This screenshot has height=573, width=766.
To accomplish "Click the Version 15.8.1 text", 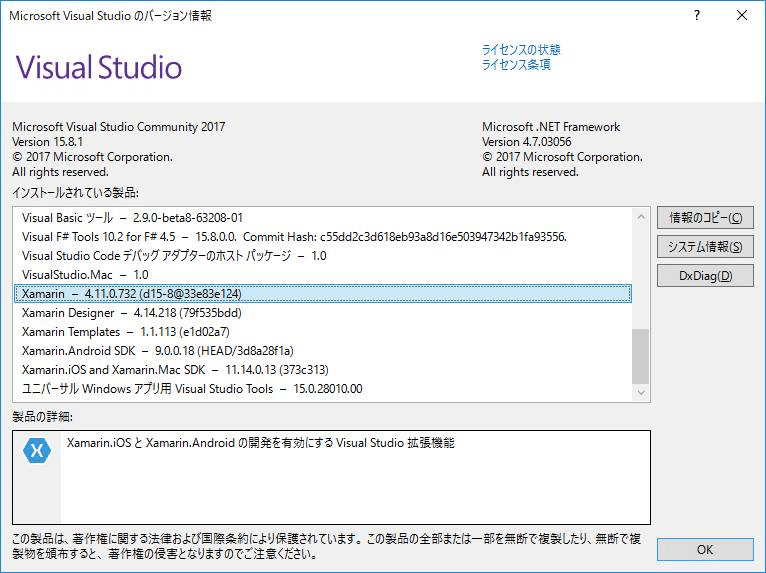I will pos(47,142).
